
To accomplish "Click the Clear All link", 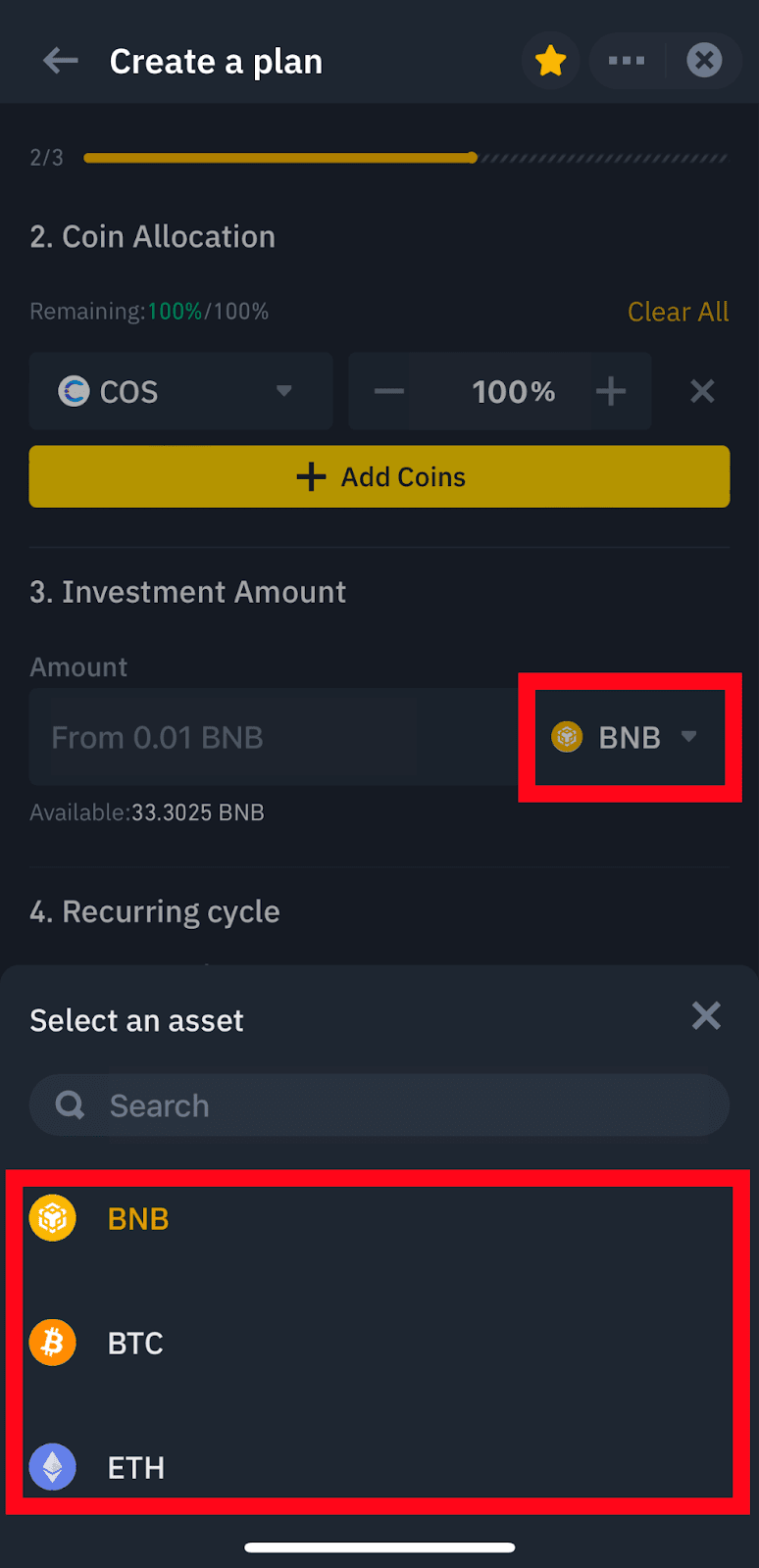I will [x=678, y=312].
